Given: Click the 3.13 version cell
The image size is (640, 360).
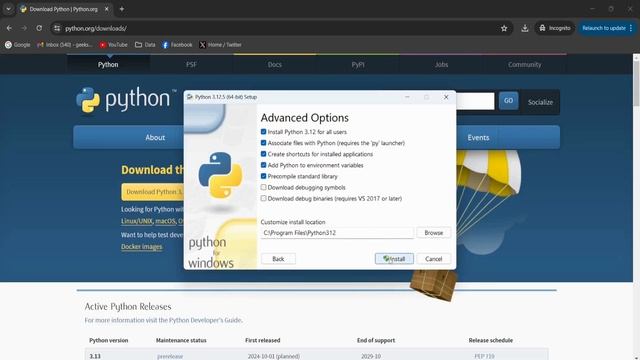Looking at the screenshot, I should pyautogui.click(x=95, y=356).
